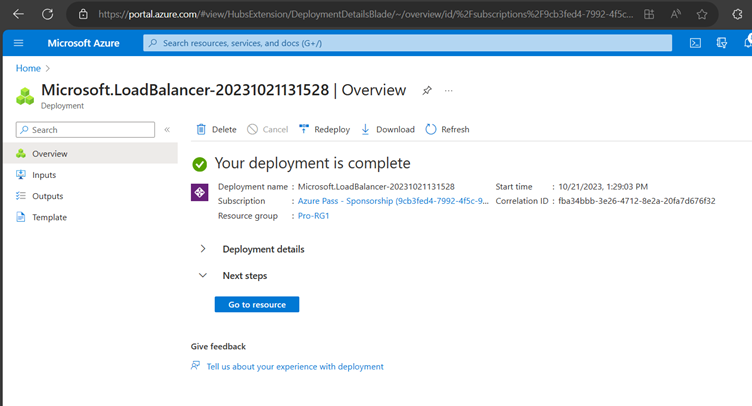Select Overview in side menu
Image resolution: width=752 pixels, height=406 pixels.
click(x=91, y=153)
